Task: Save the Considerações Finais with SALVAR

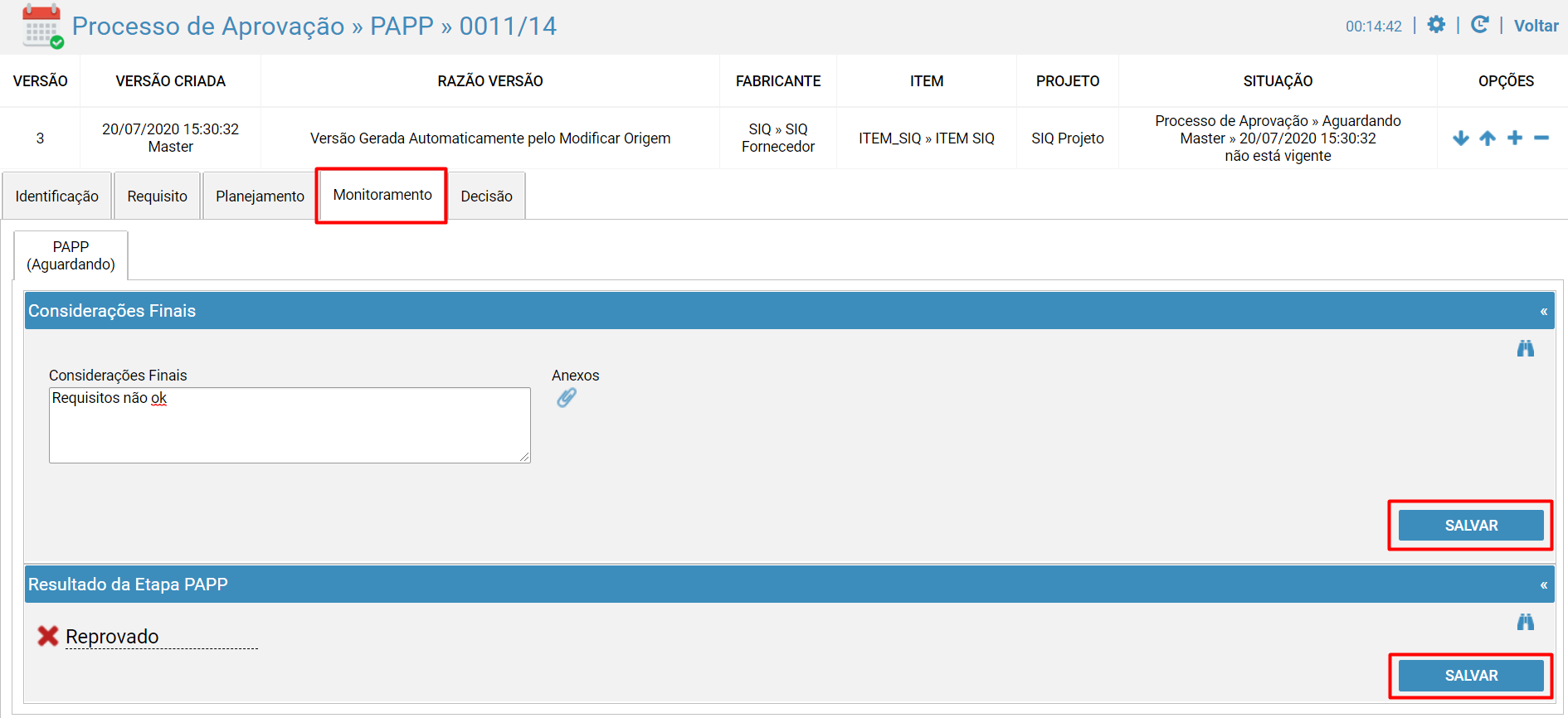Action: click(1471, 526)
